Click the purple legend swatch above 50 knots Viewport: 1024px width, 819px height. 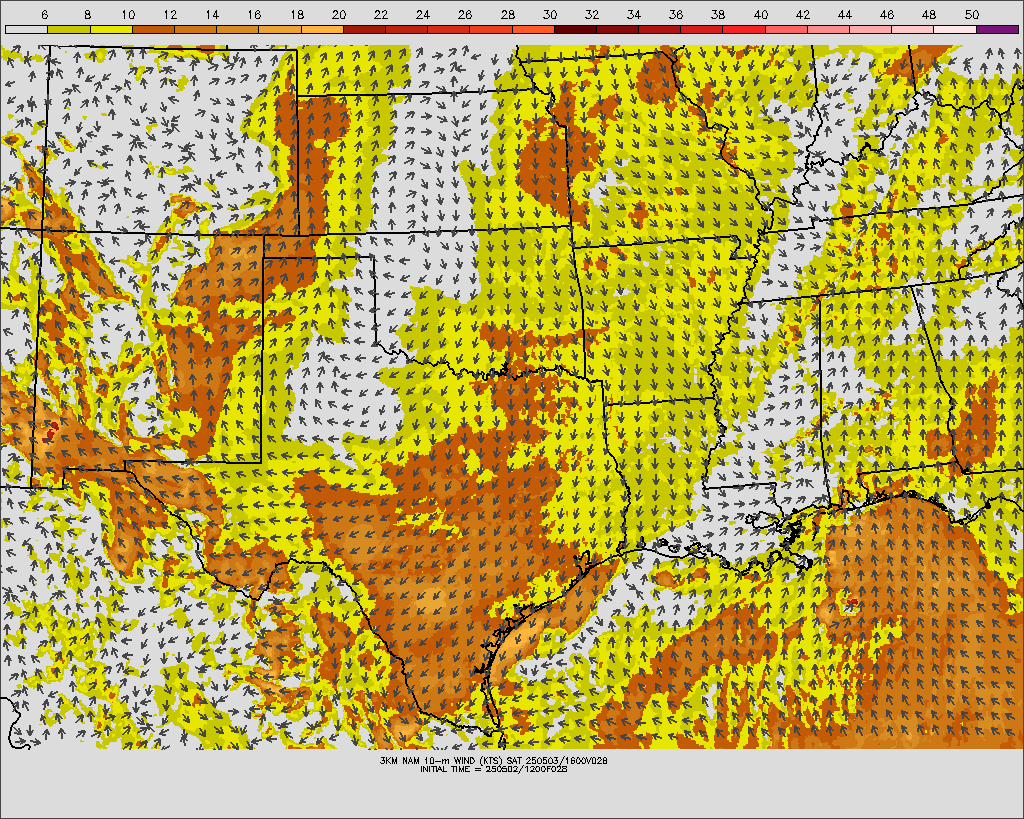997,29
